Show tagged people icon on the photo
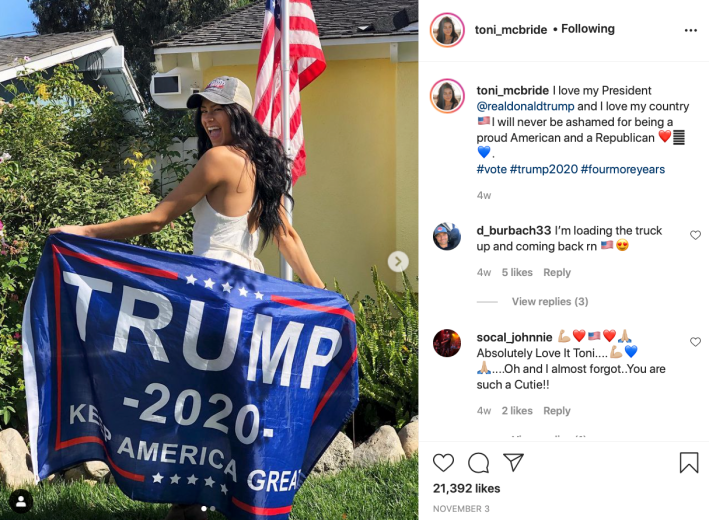Viewport: 709px width, 520px height. tap(21, 501)
